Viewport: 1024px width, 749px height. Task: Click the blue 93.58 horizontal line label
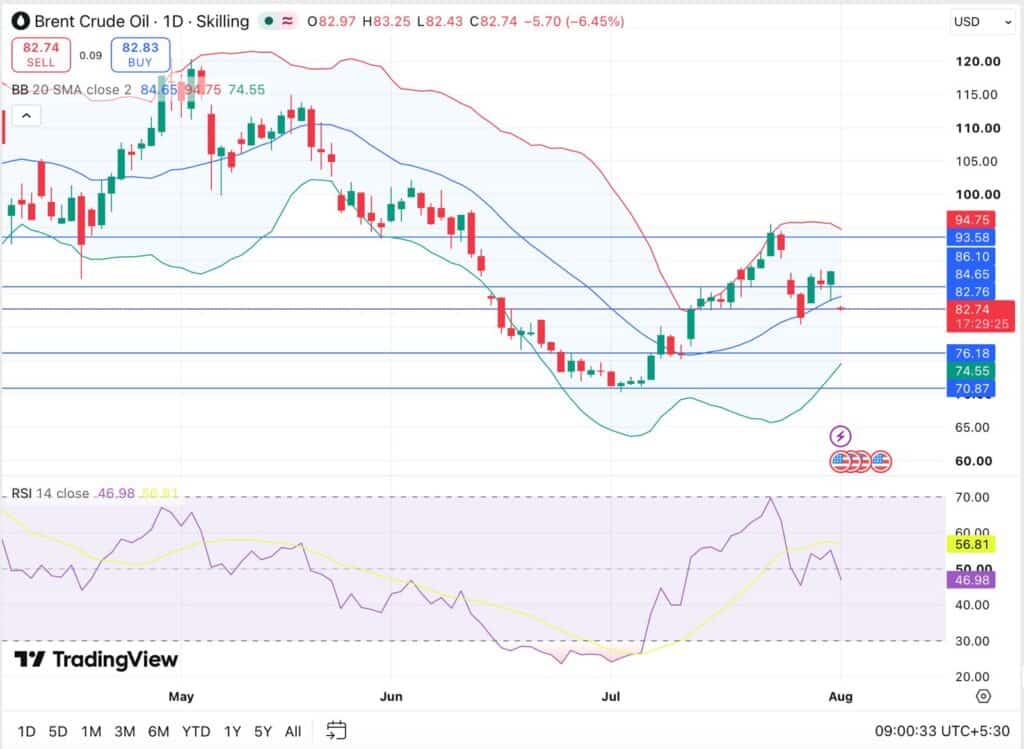(971, 237)
